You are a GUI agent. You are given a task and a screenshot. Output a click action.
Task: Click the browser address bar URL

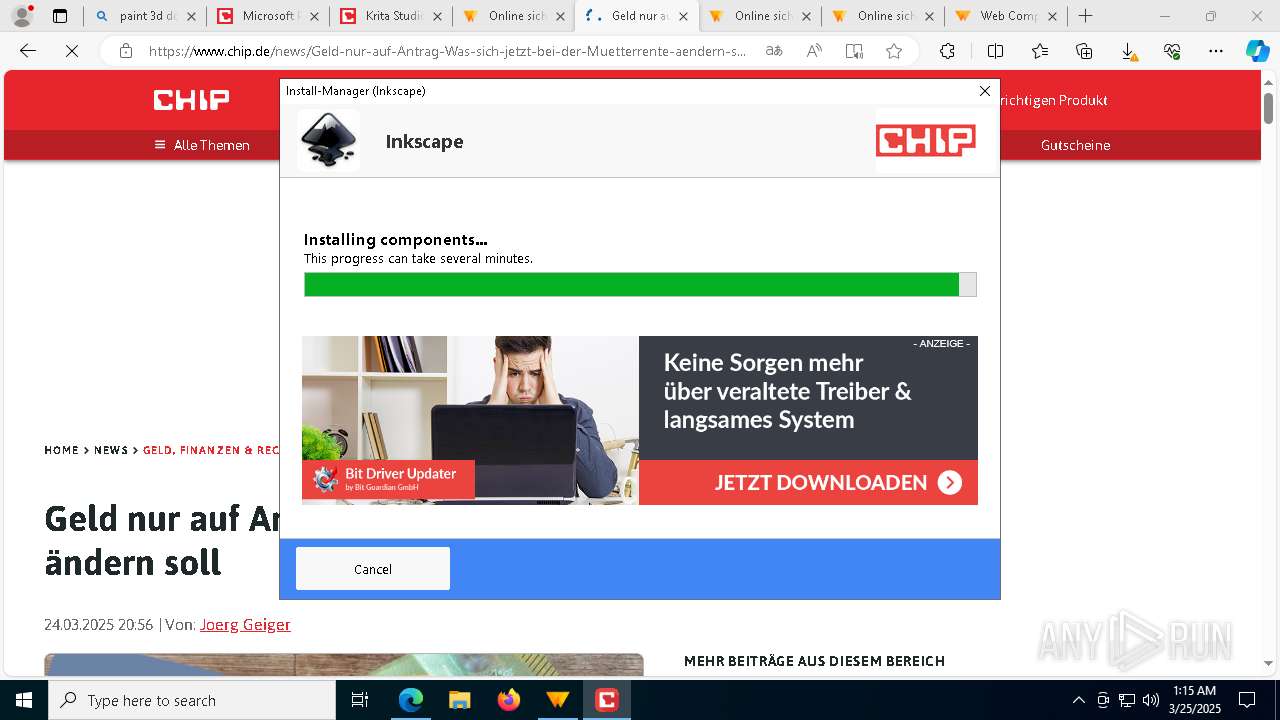pos(447,51)
